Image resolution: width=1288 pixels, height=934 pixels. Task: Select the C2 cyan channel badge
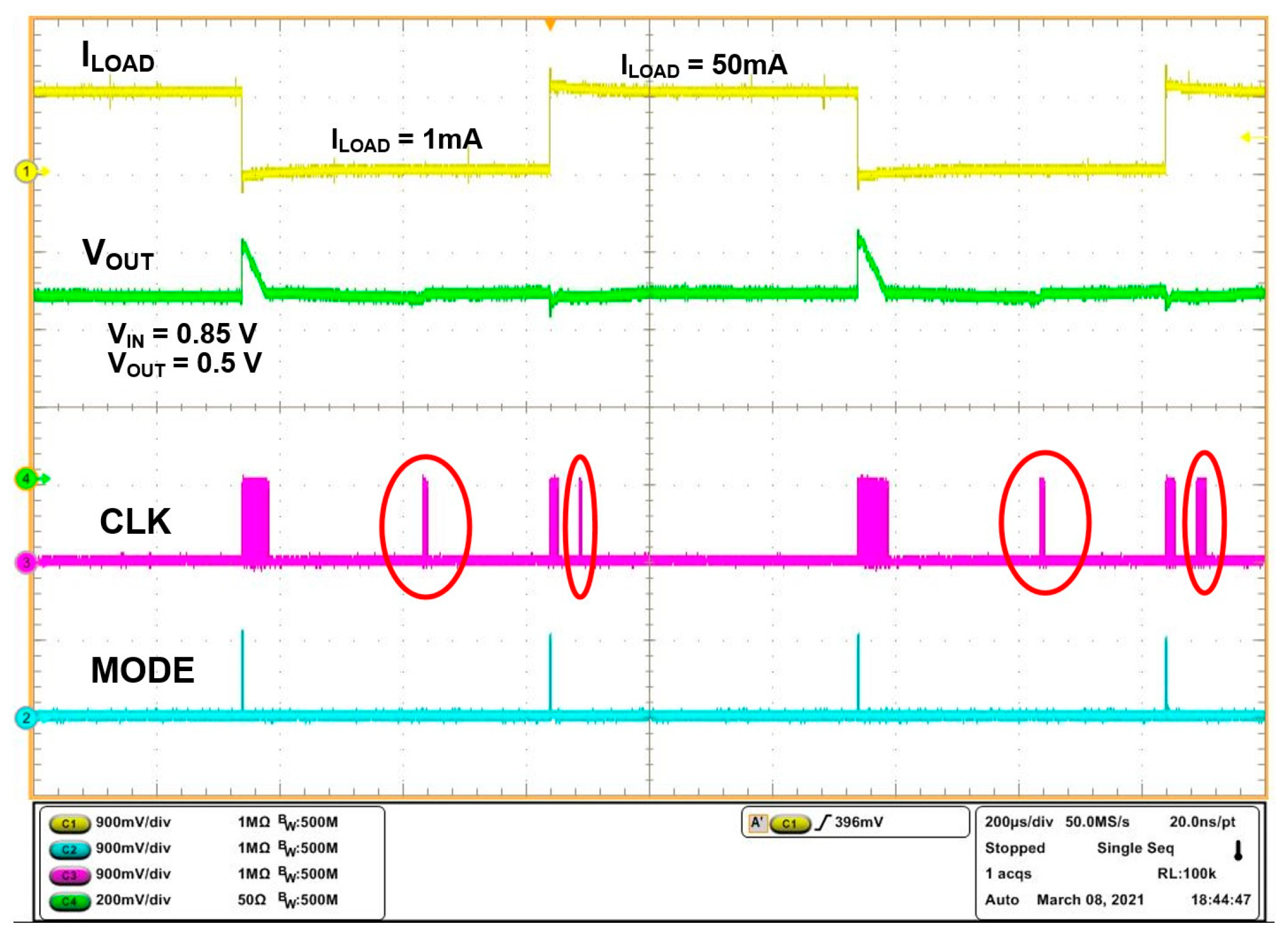coord(69,849)
